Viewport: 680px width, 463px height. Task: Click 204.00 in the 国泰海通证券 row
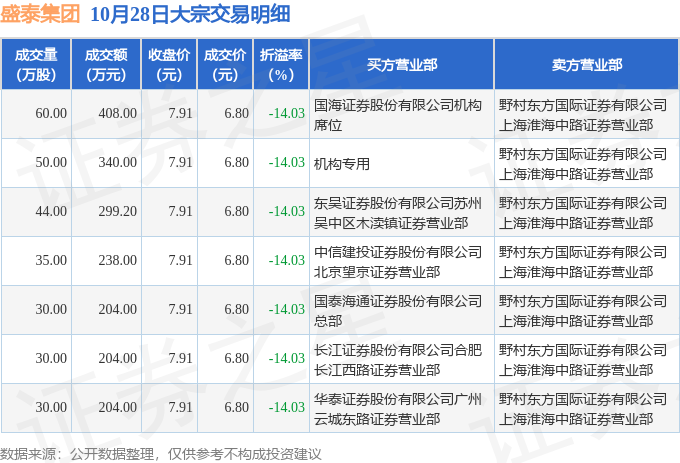pos(118,310)
